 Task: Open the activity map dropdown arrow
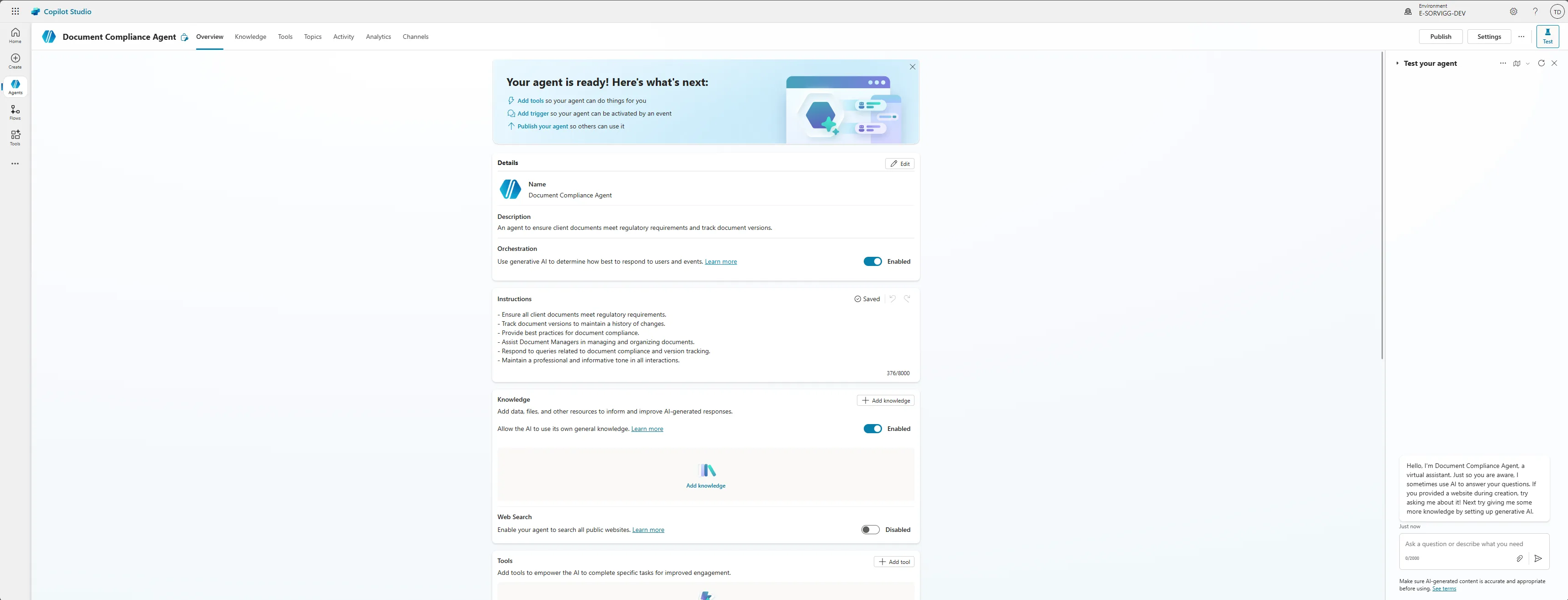[x=1528, y=63]
